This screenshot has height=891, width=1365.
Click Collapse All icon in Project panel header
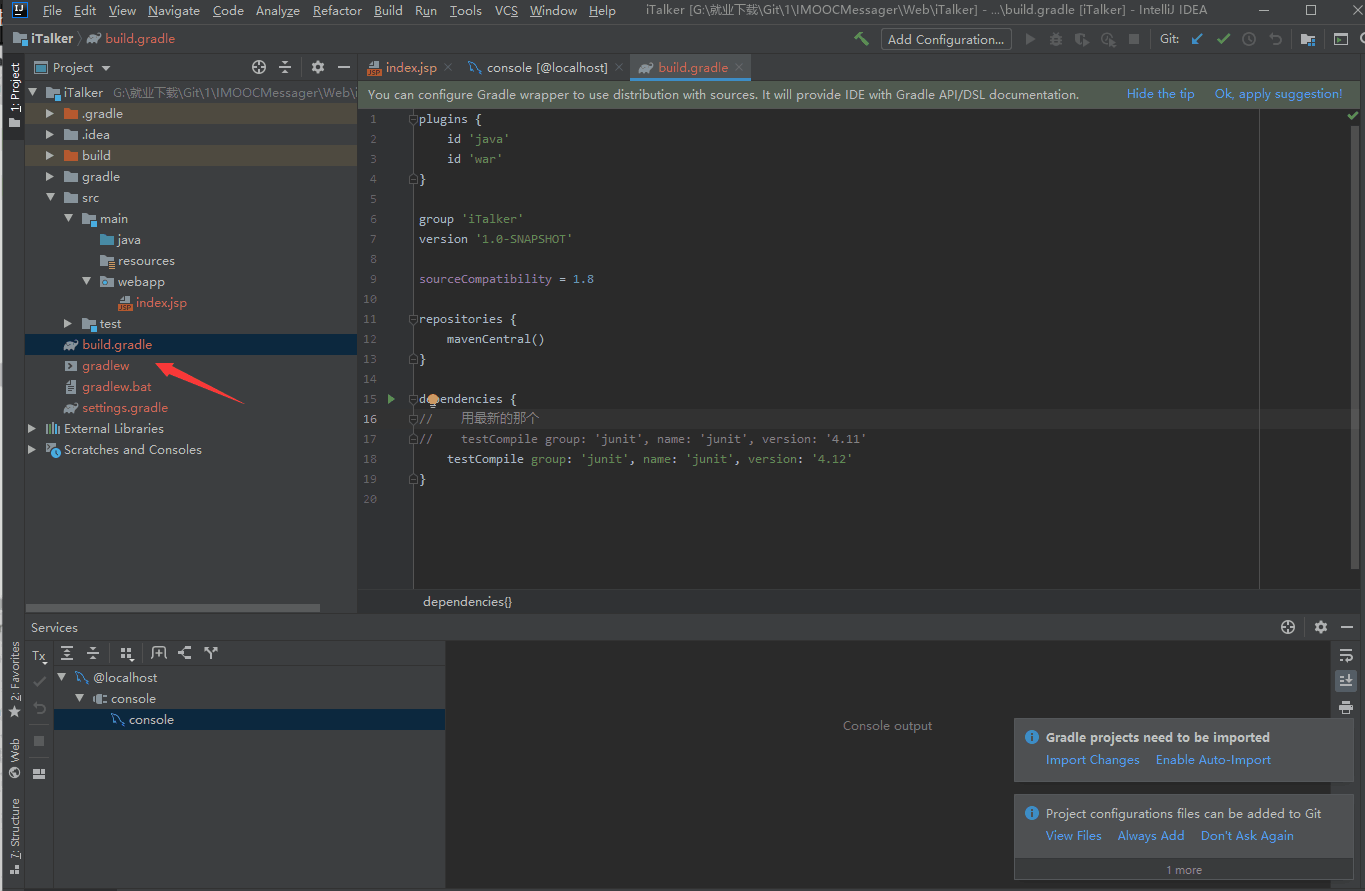pos(285,67)
